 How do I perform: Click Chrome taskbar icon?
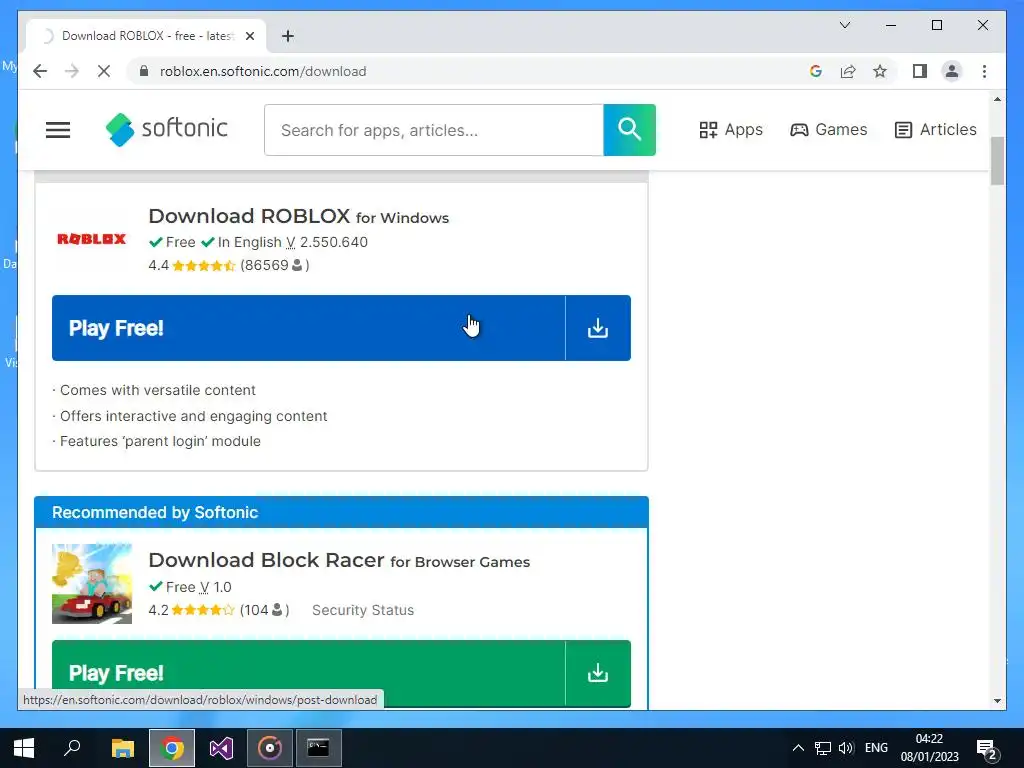tap(172, 748)
